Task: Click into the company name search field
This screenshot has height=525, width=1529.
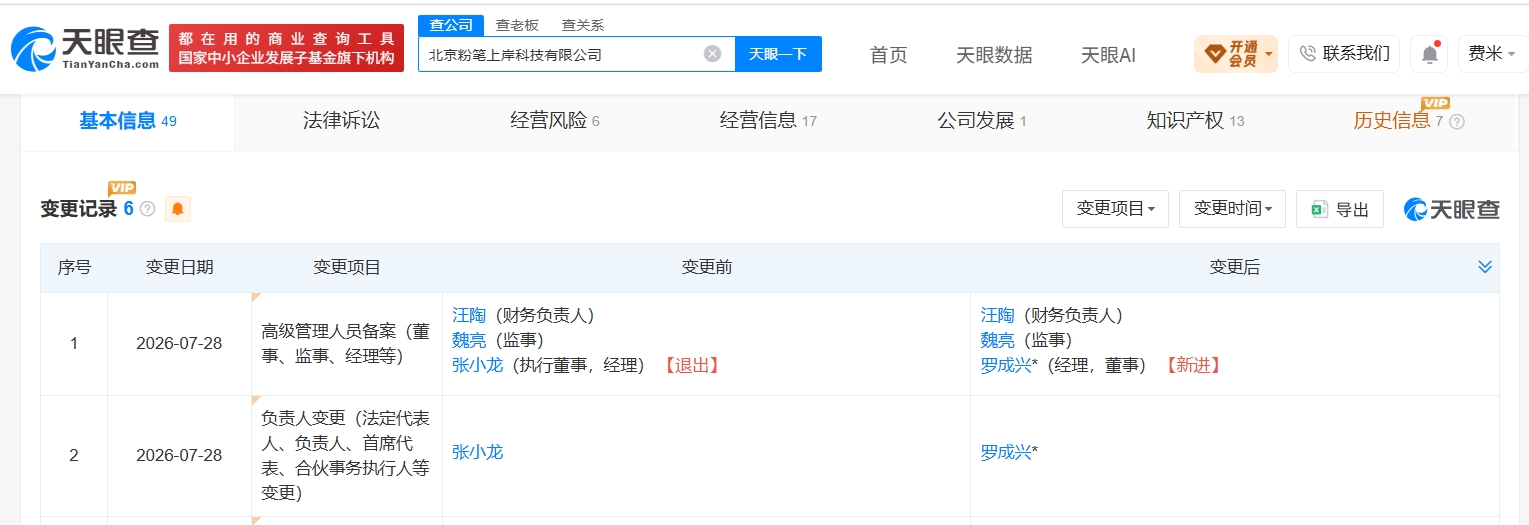Action: pos(560,54)
